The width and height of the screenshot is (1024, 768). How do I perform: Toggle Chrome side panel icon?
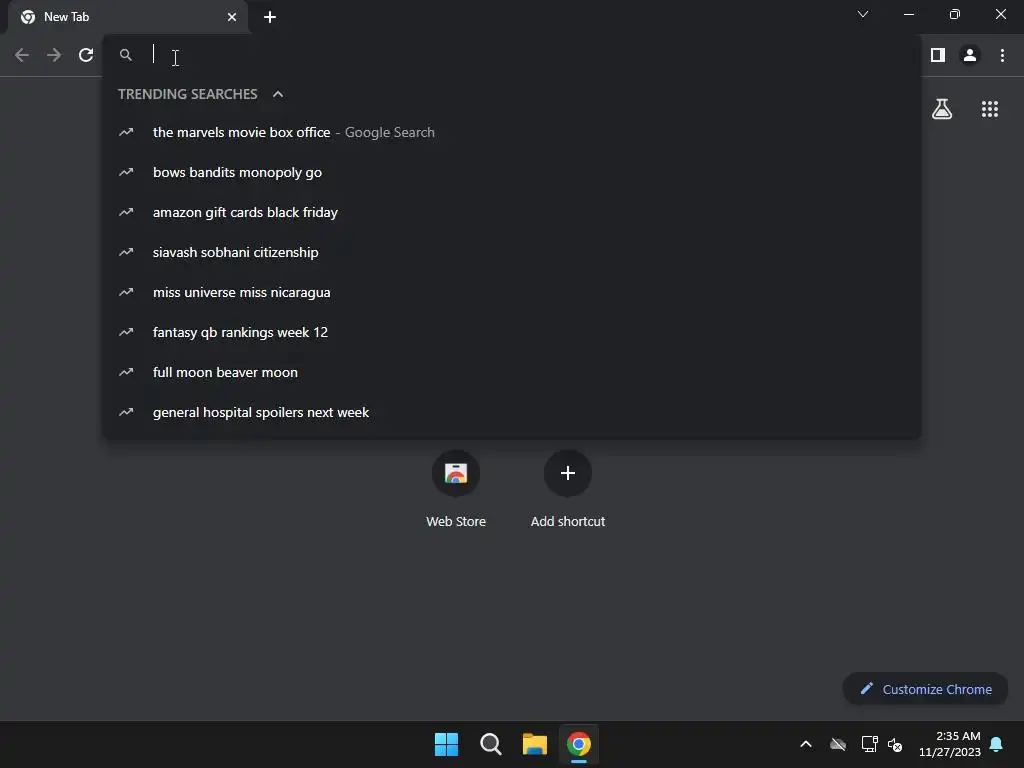tap(938, 56)
